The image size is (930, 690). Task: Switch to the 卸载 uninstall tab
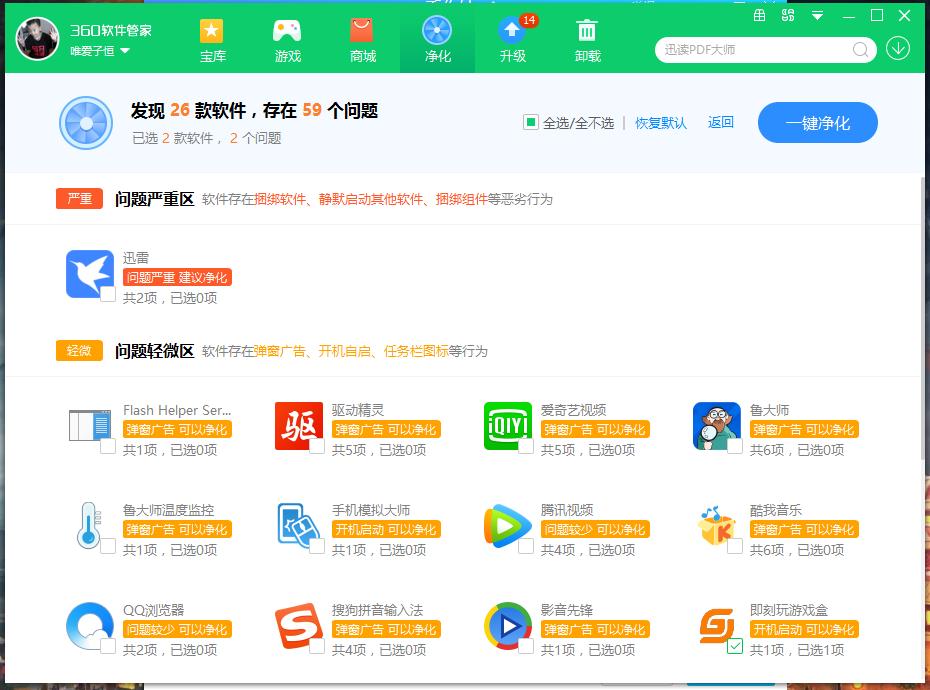tap(587, 40)
